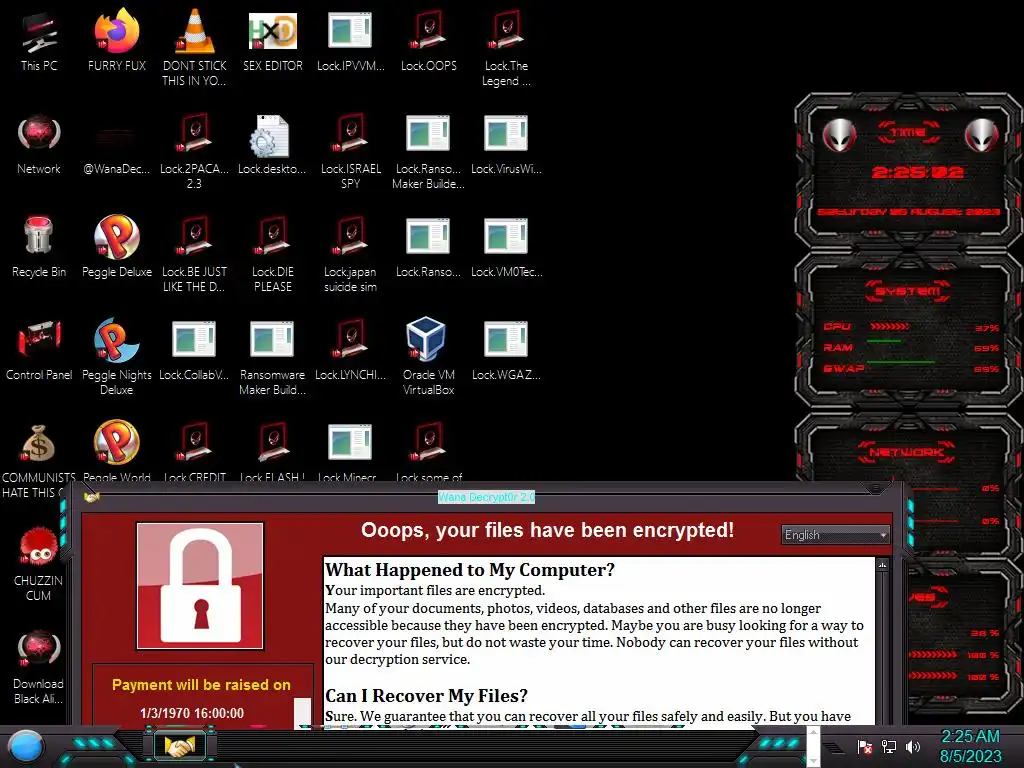
Task: Click the 1/3/1970 16:00:00 payment date
Action: (x=192, y=713)
